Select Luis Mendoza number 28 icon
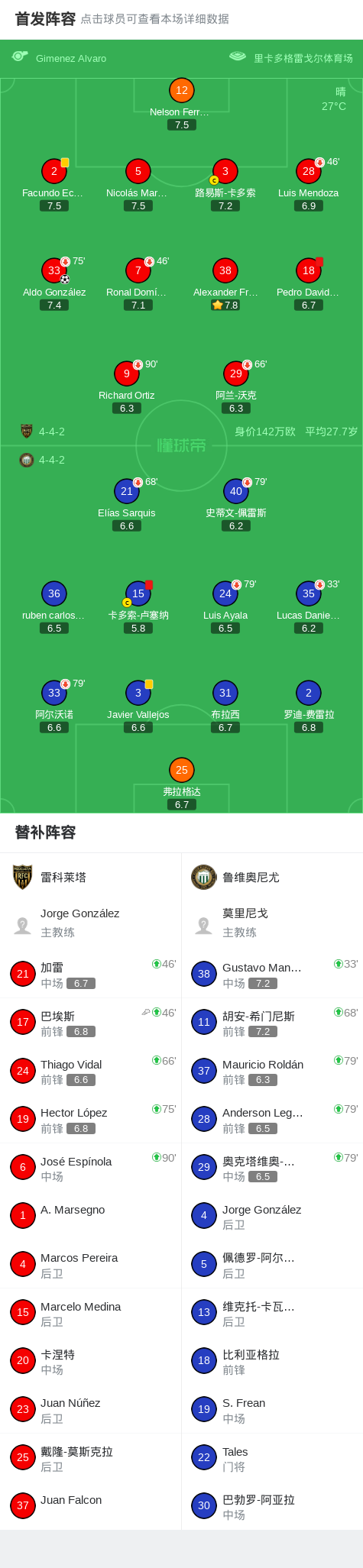The width and height of the screenshot is (363, 1568). click(x=309, y=171)
